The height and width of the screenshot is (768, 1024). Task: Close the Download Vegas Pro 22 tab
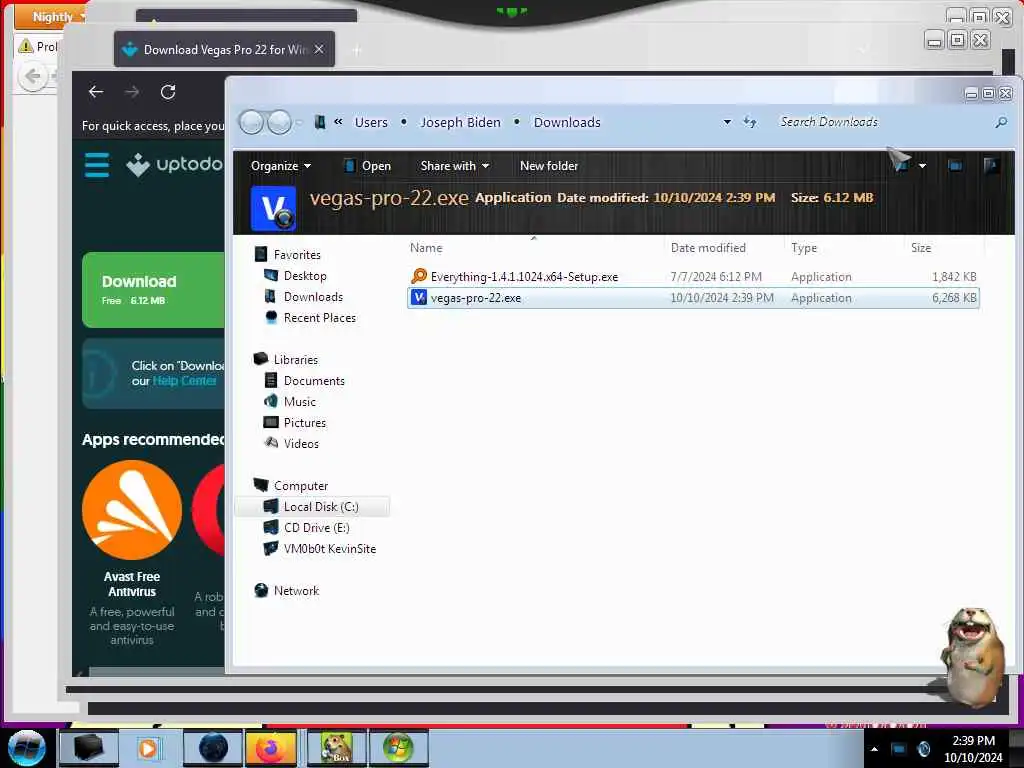pyautogui.click(x=319, y=49)
